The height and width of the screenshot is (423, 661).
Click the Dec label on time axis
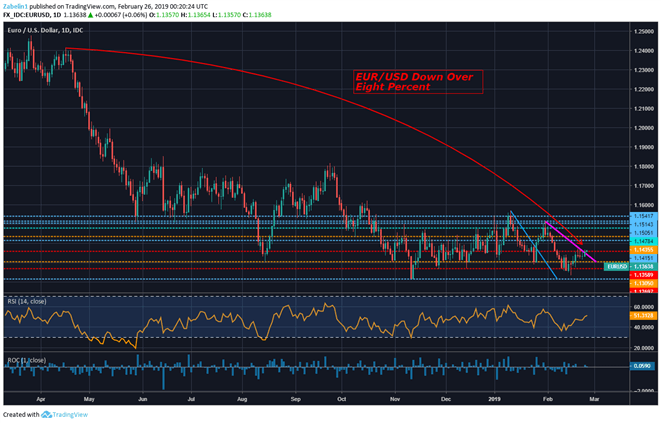(446, 399)
